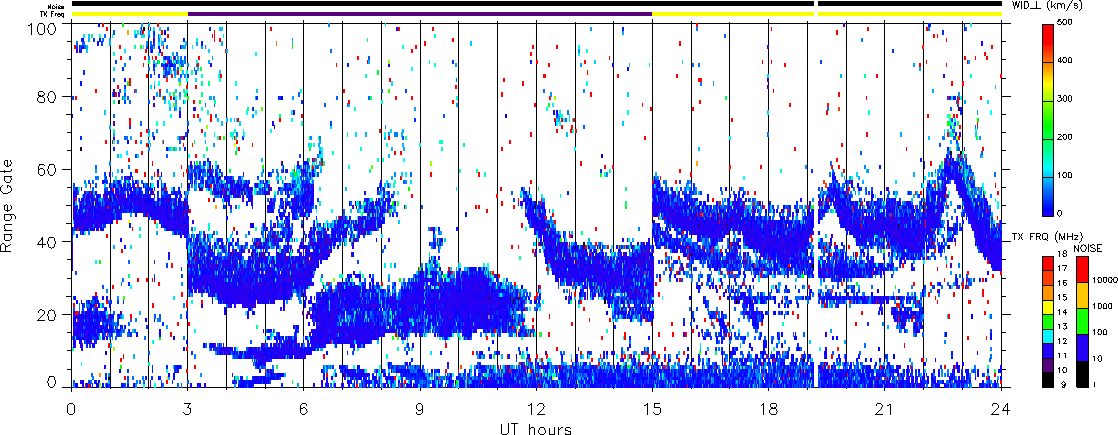The width and height of the screenshot is (1118, 435).
Task: Click the 'UT hours' x-axis title
Action: coord(535,429)
